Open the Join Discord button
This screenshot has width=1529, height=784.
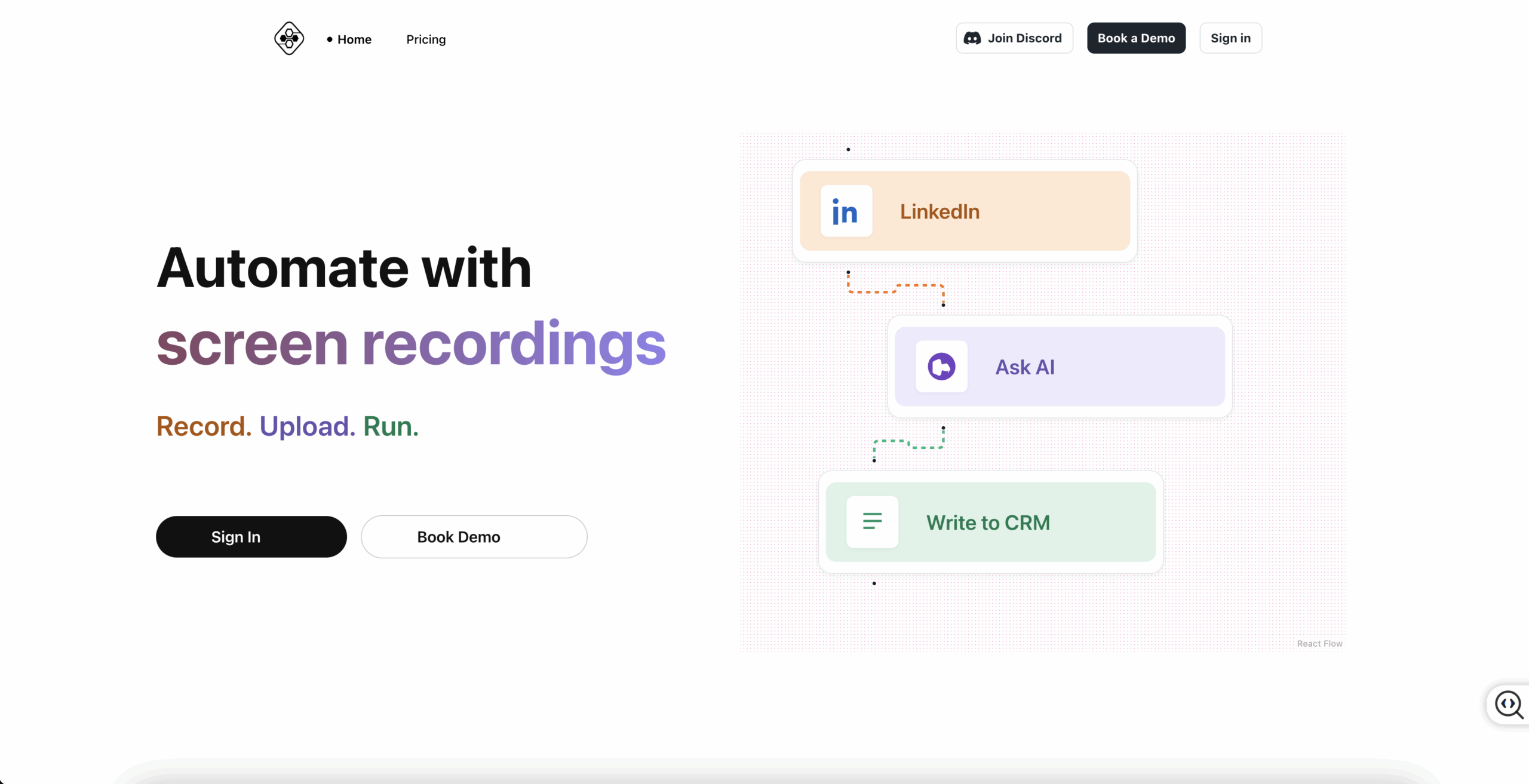[x=1014, y=38]
